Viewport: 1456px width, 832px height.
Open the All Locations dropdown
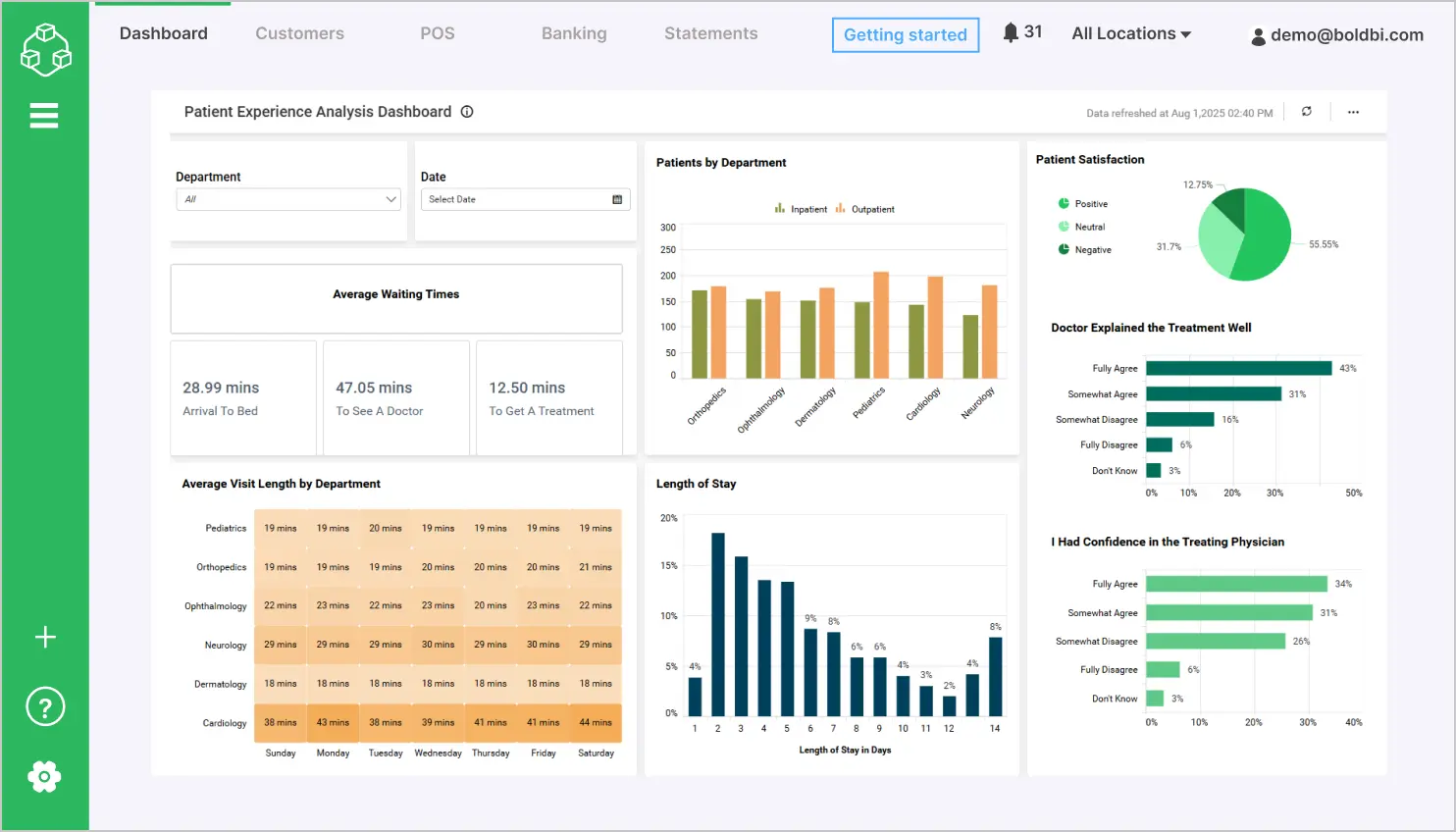click(x=1130, y=32)
